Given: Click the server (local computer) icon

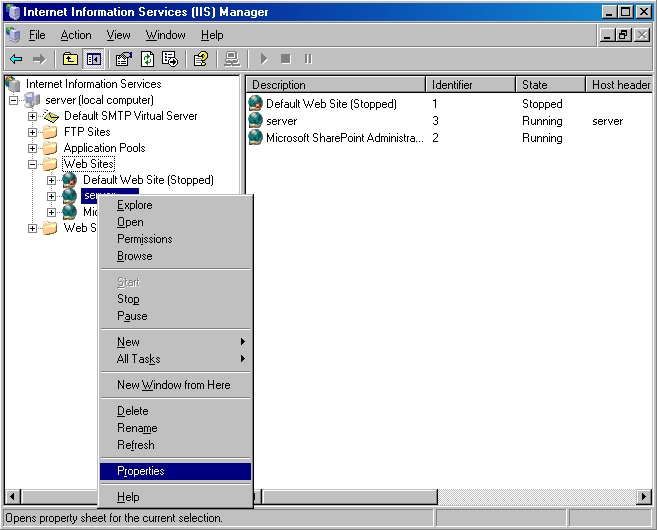Looking at the screenshot, I should (x=32, y=100).
